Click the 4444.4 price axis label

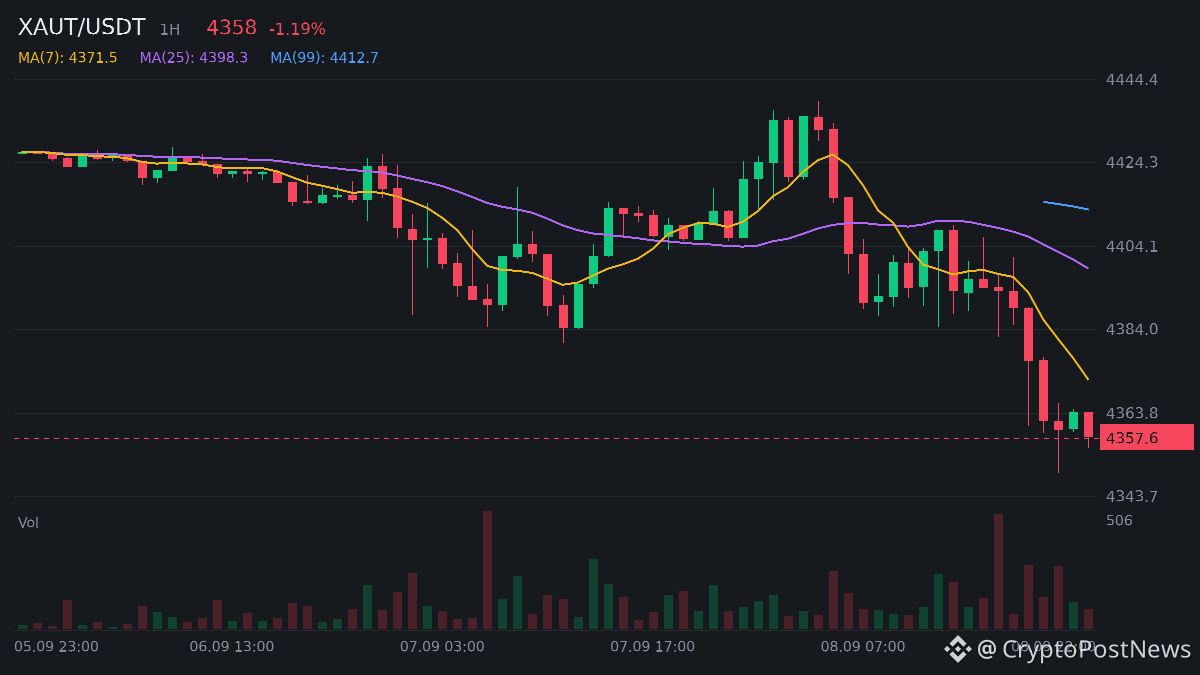(x=1132, y=79)
